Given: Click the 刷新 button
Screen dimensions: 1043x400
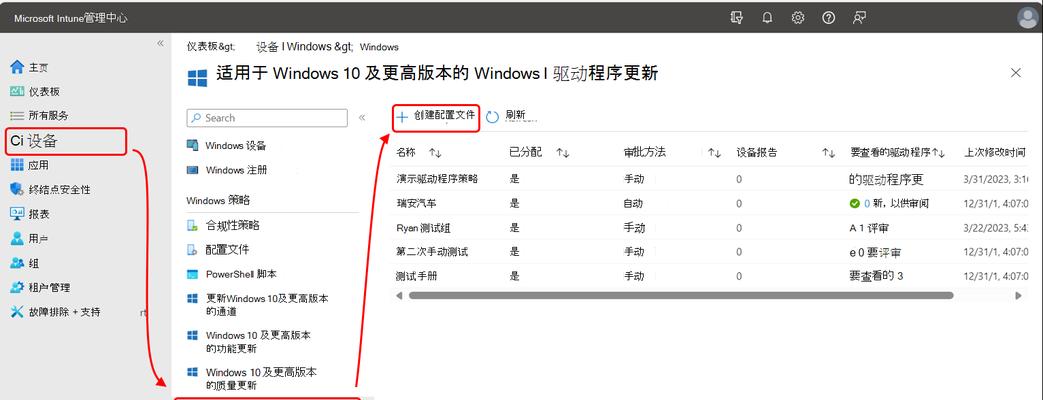Looking at the screenshot, I should point(506,116).
